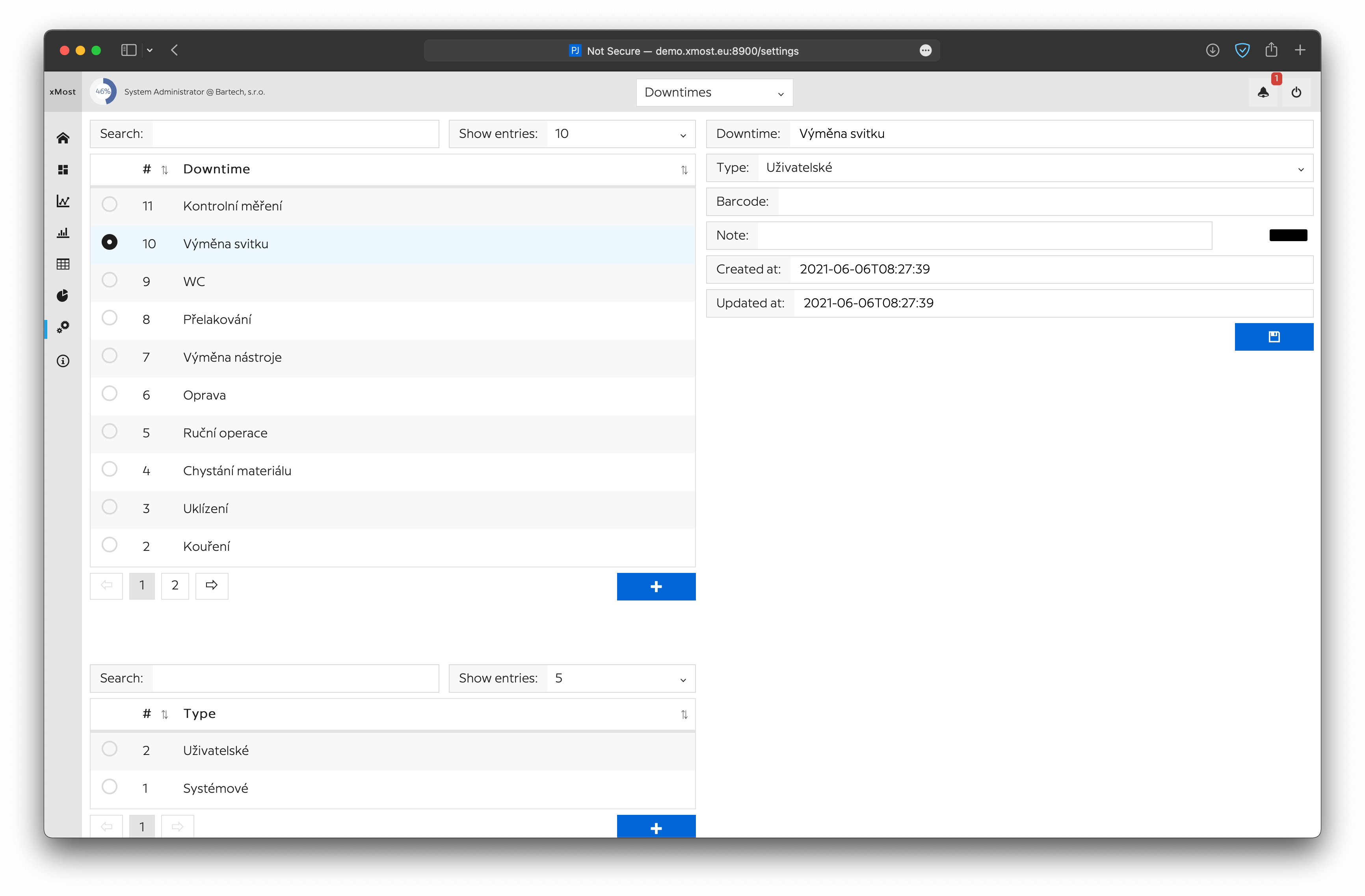The image size is (1365, 896).
Task: Click the black color swatch beside Note
Action: 1288,235
